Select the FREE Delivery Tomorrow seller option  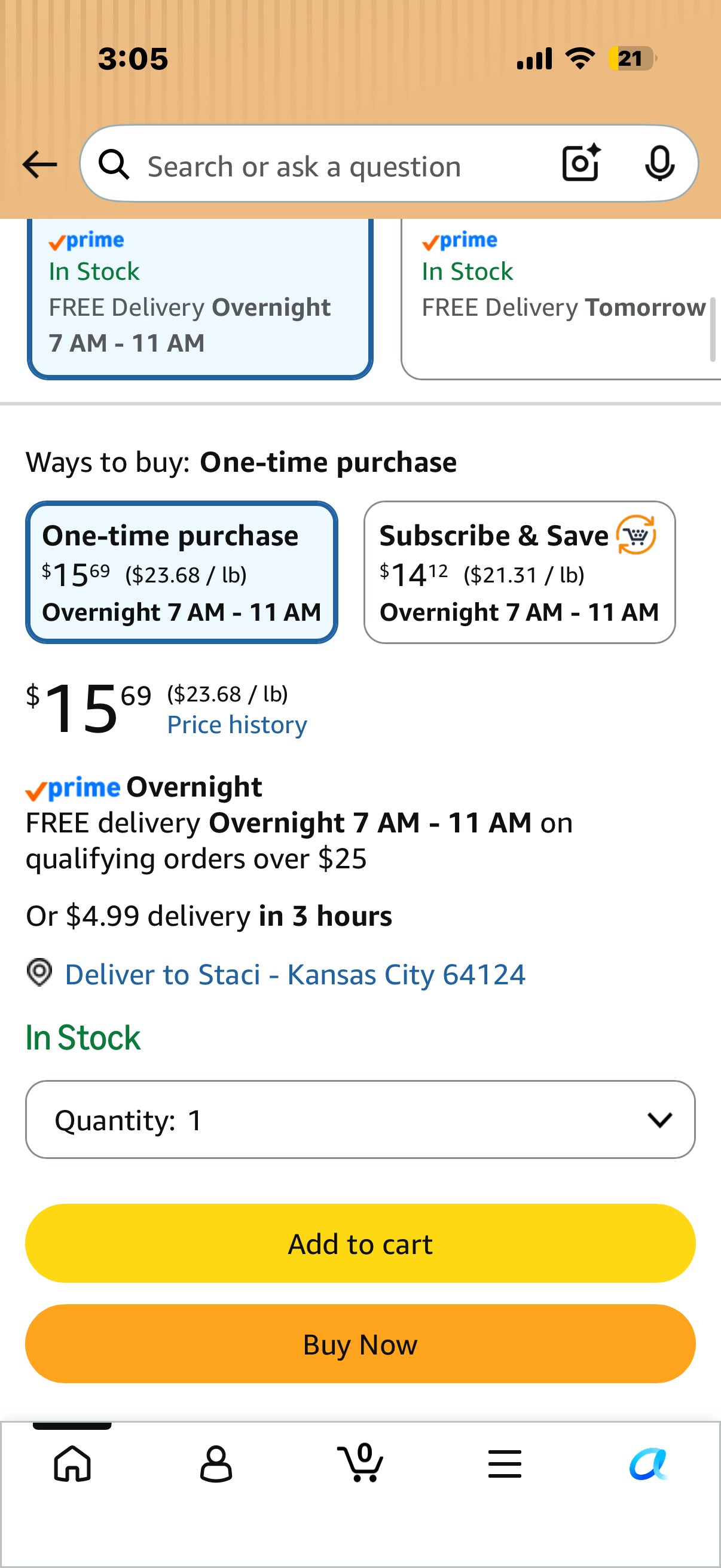[x=561, y=298]
